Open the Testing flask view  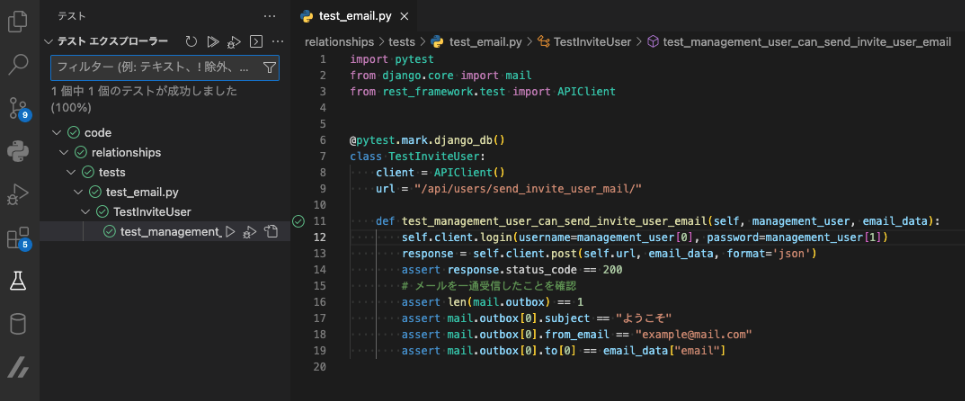[18, 280]
